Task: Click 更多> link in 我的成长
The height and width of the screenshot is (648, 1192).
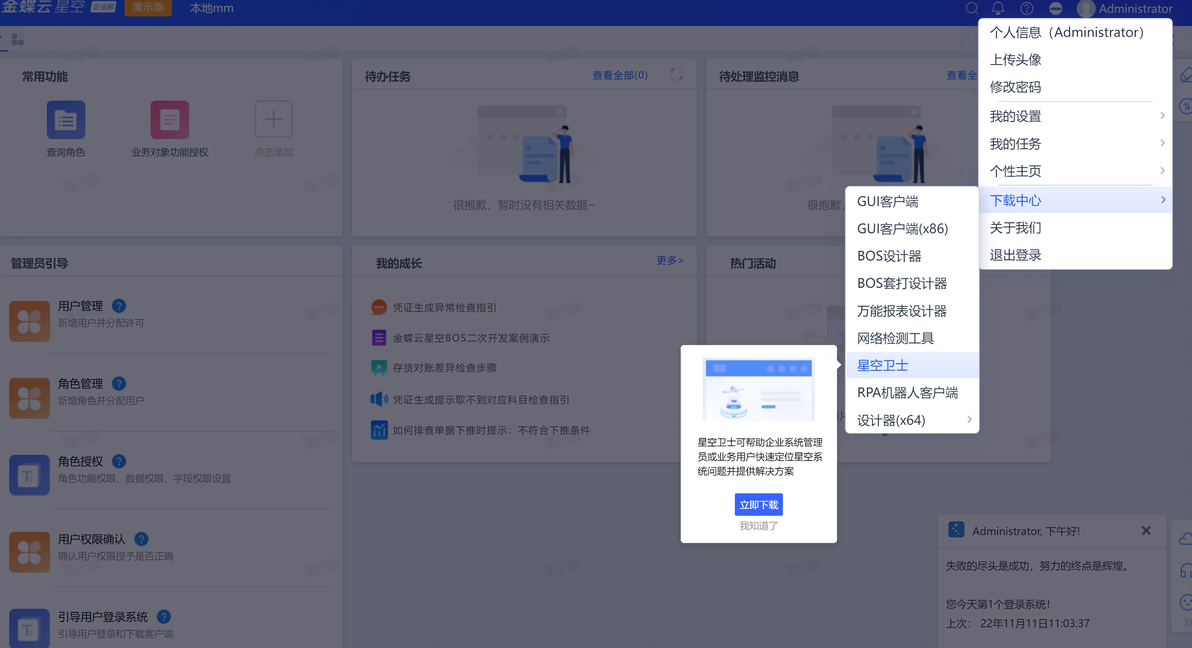Action: [670, 260]
